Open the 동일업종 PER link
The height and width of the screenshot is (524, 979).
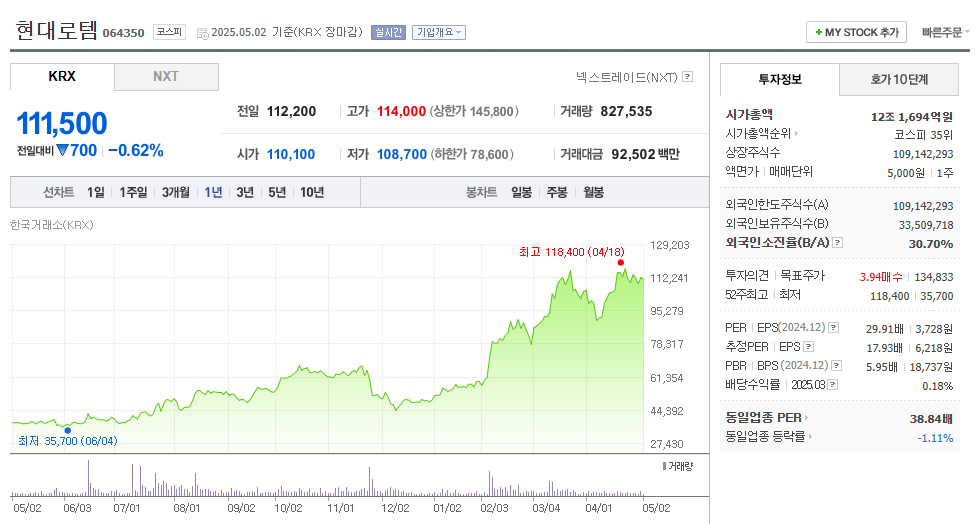763,417
